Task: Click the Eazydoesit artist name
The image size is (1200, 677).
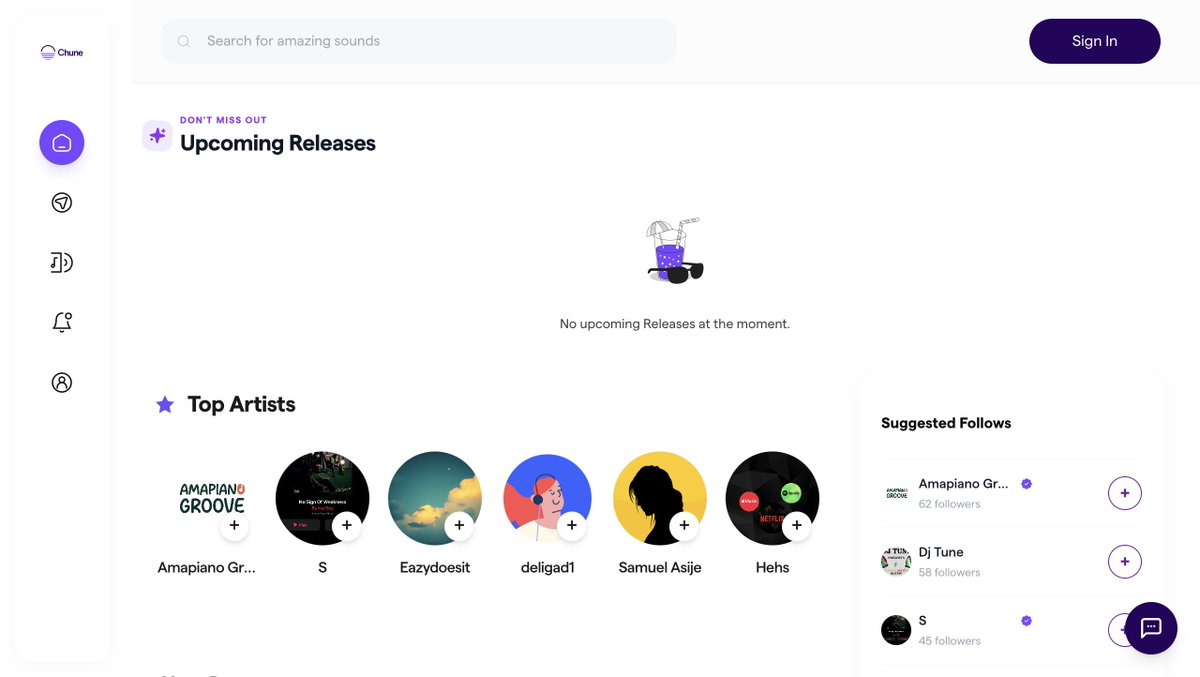Action: point(435,567)
